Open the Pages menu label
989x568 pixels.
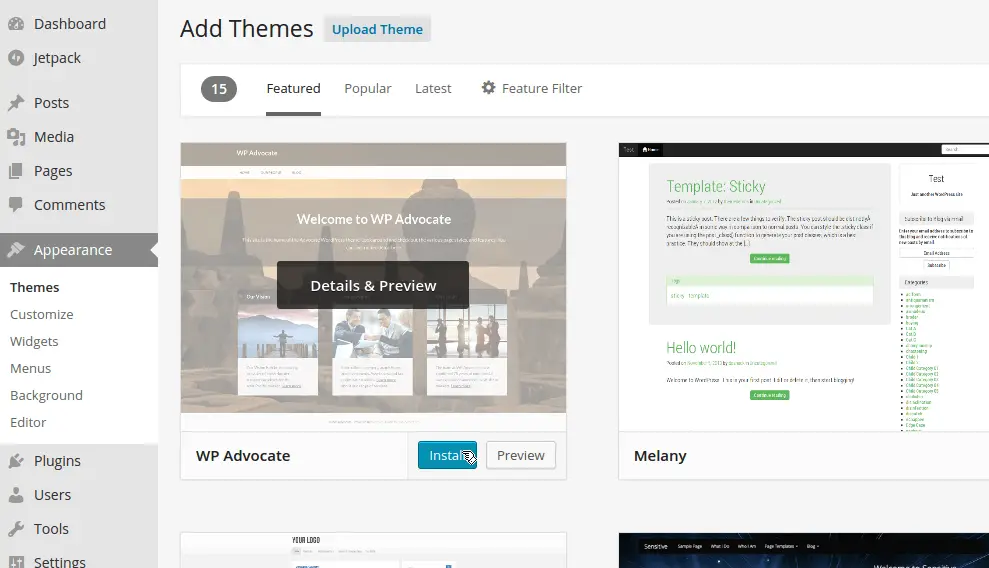coord(53,171)
